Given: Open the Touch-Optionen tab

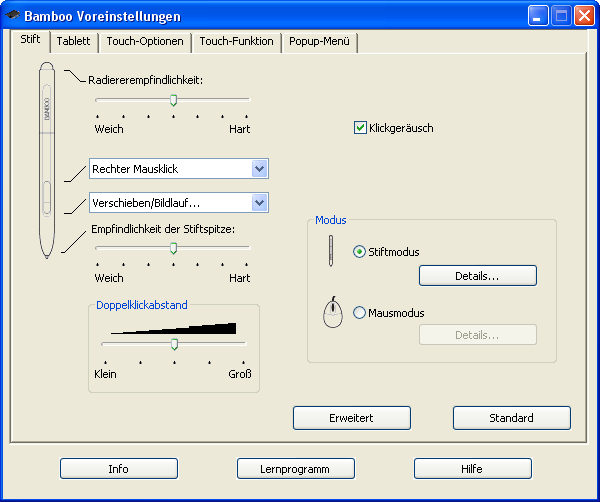Looking at the screenshot, I should tap(145, 42).
